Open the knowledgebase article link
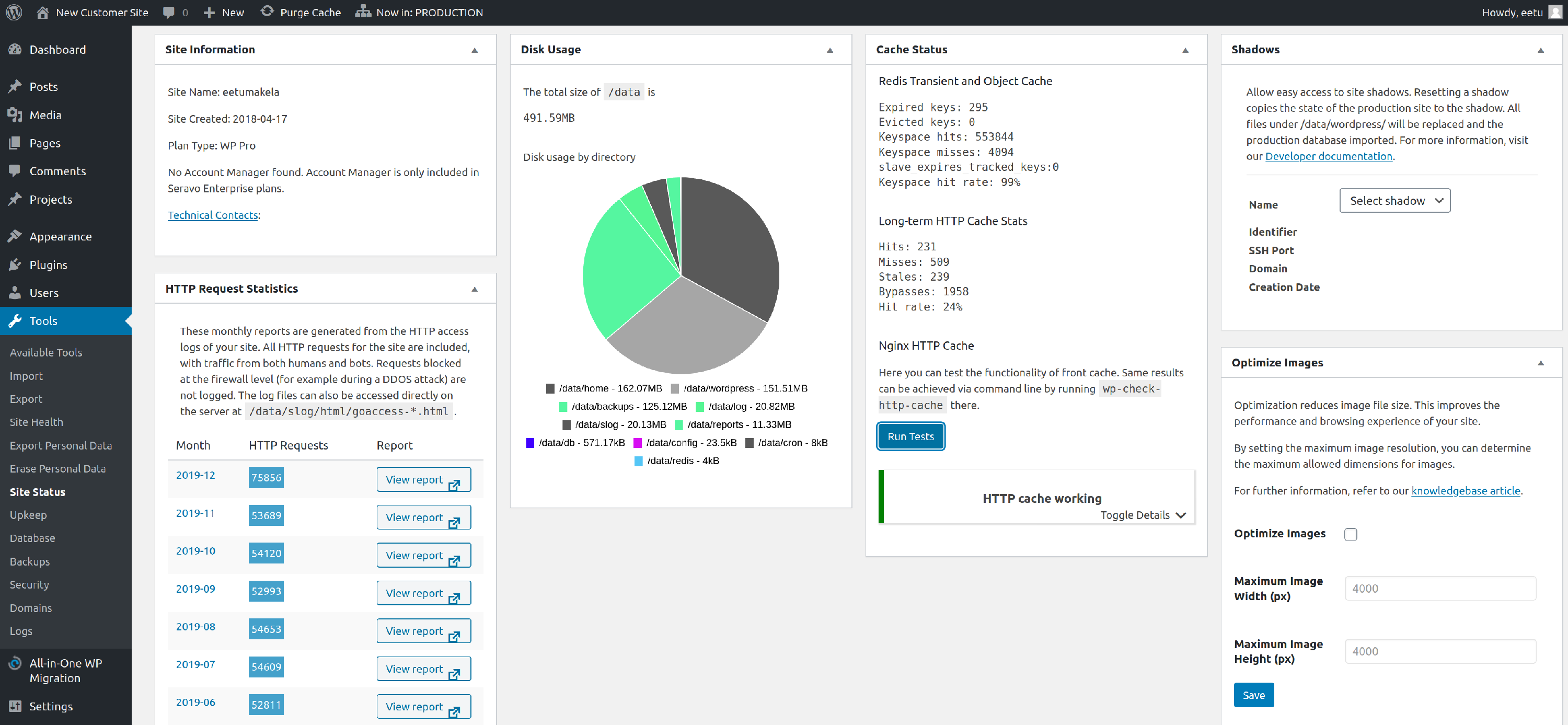1568x725 pixels. point(1465,491)
